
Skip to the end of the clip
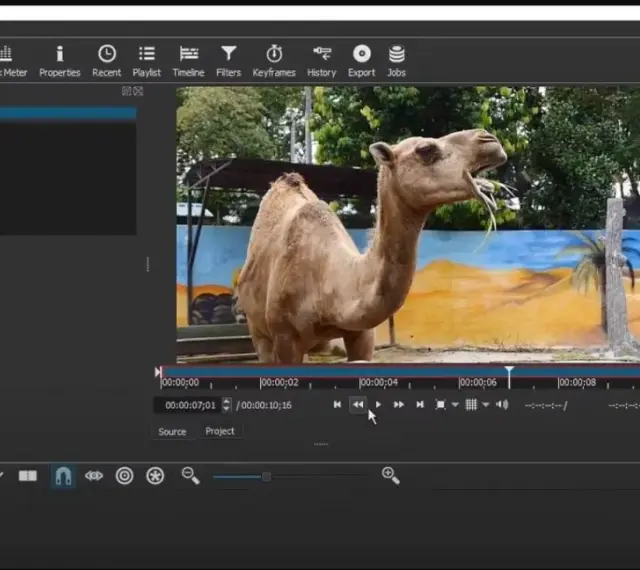[x=420, y=405]
